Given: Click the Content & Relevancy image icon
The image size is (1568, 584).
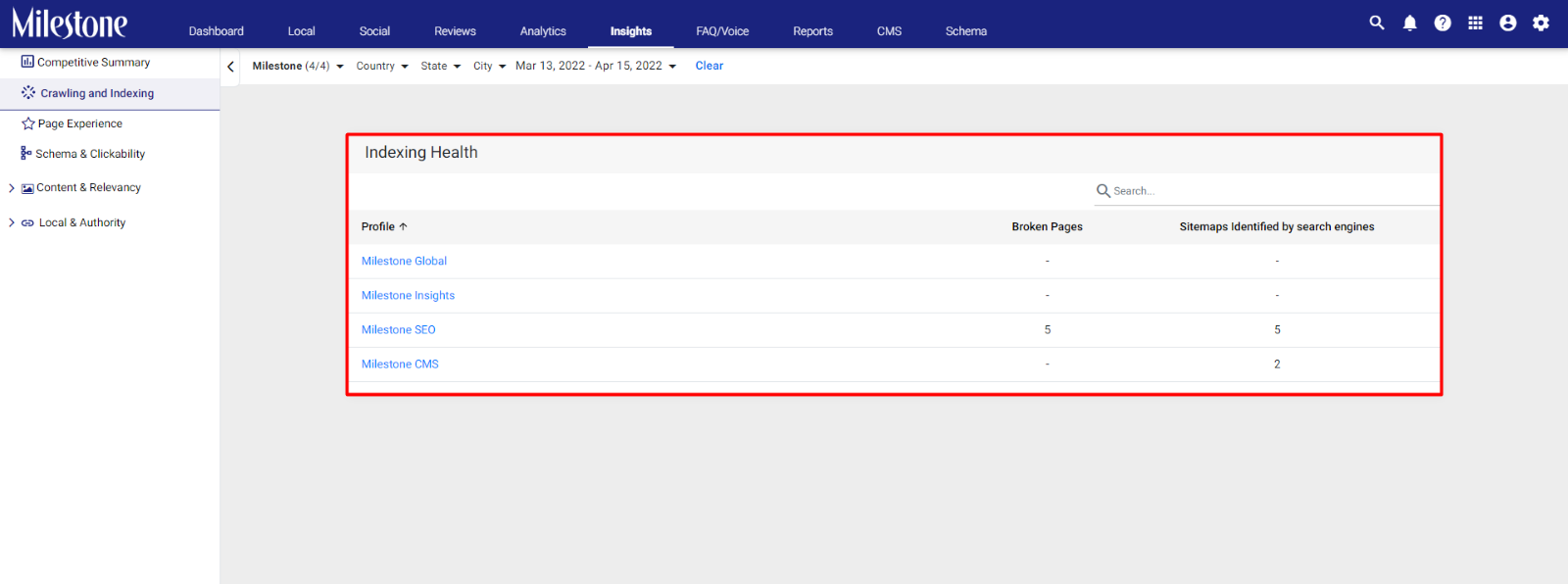Looking at the screenshot, I should 27,188.
